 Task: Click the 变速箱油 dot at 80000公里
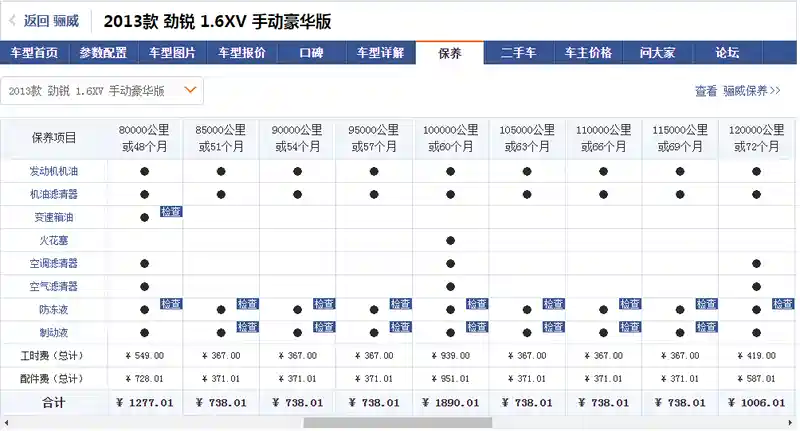pyautogui.click(x=144, y=218)
